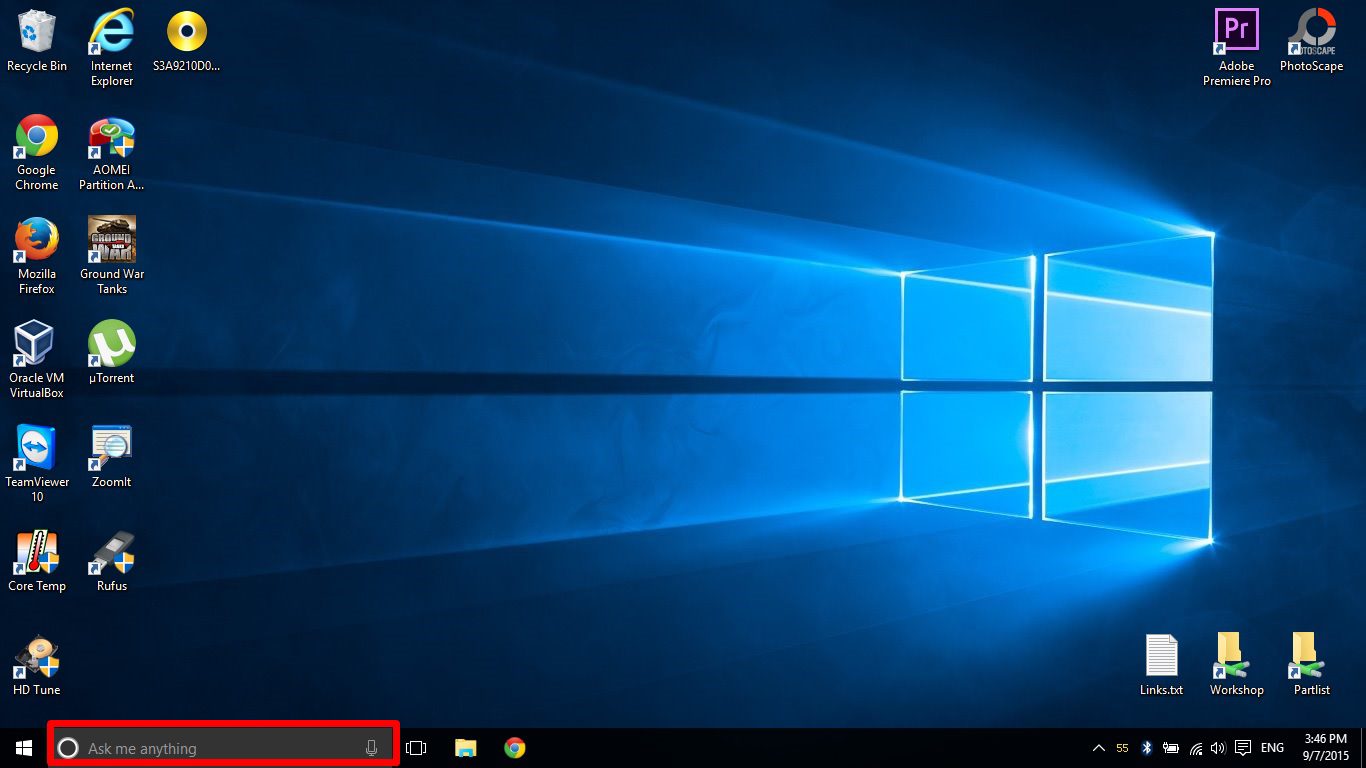Select the µTorrent desktop shortcut
The height and width of the screenshot is (768, 1366).
[x=112, y=352]
